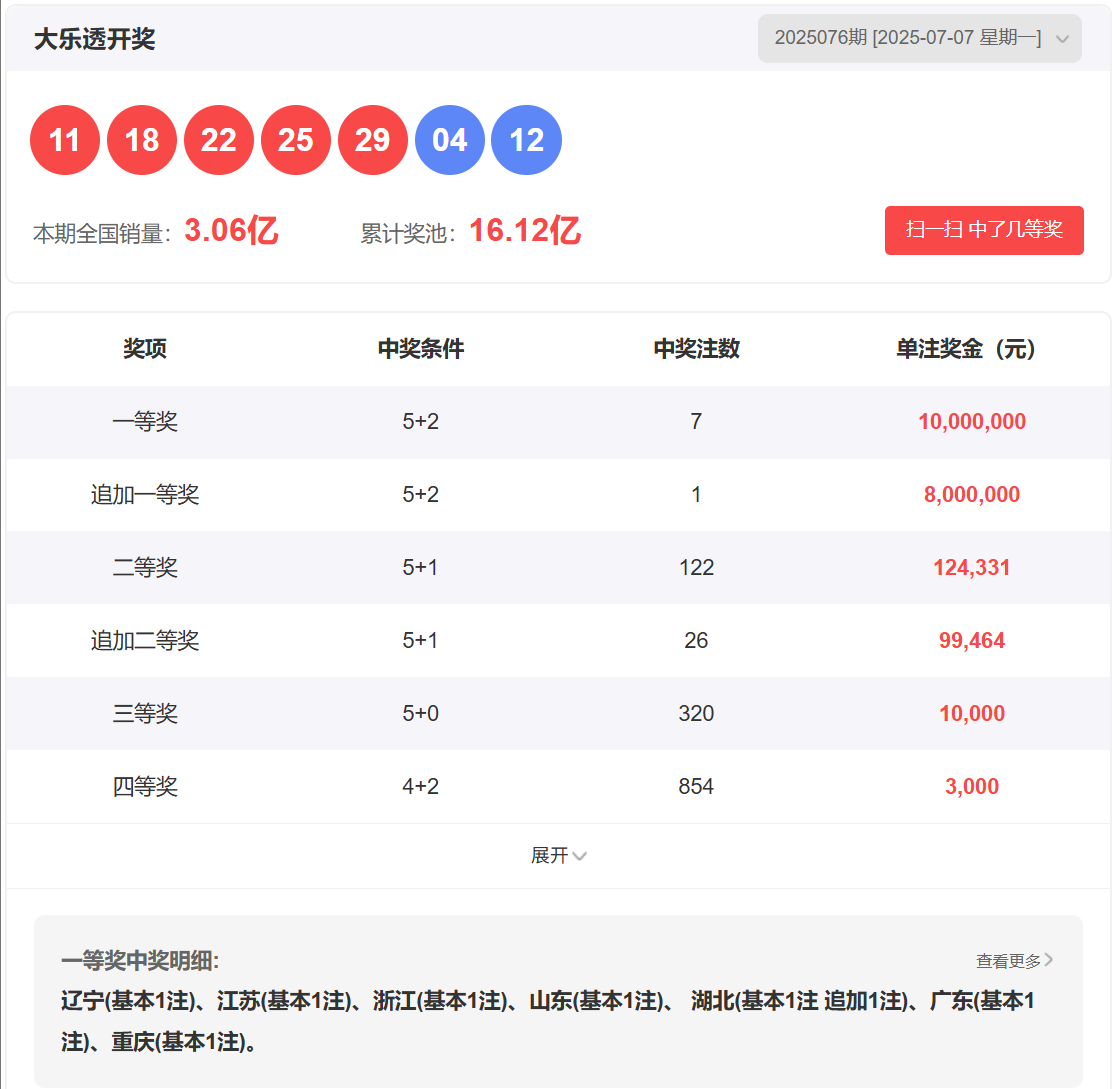Click blue ball number 12
Image resolution: width=1112 pixels, height=1089 pixels.
click(x=527, y=140)
